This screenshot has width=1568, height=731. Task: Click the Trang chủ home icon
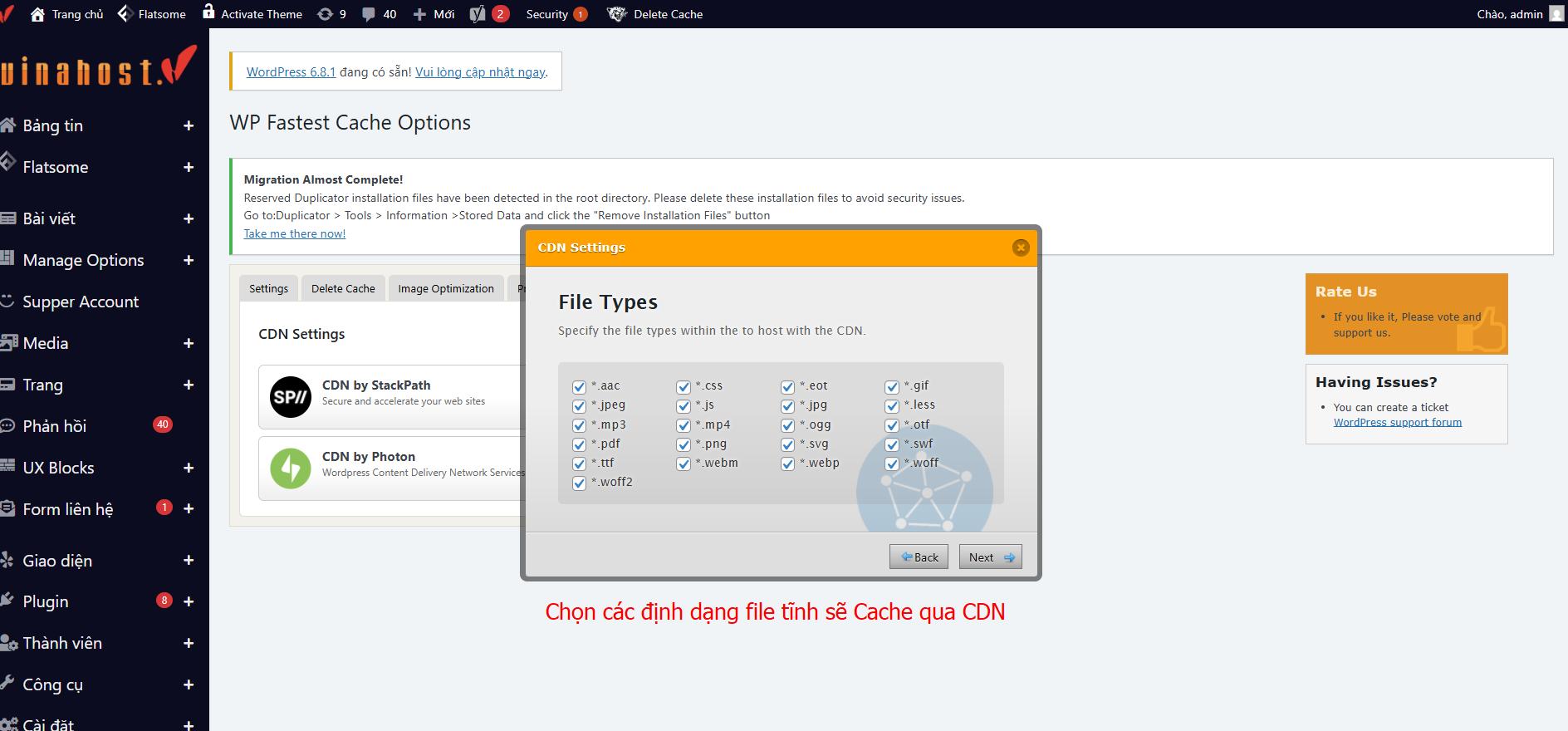click(37, 14)
